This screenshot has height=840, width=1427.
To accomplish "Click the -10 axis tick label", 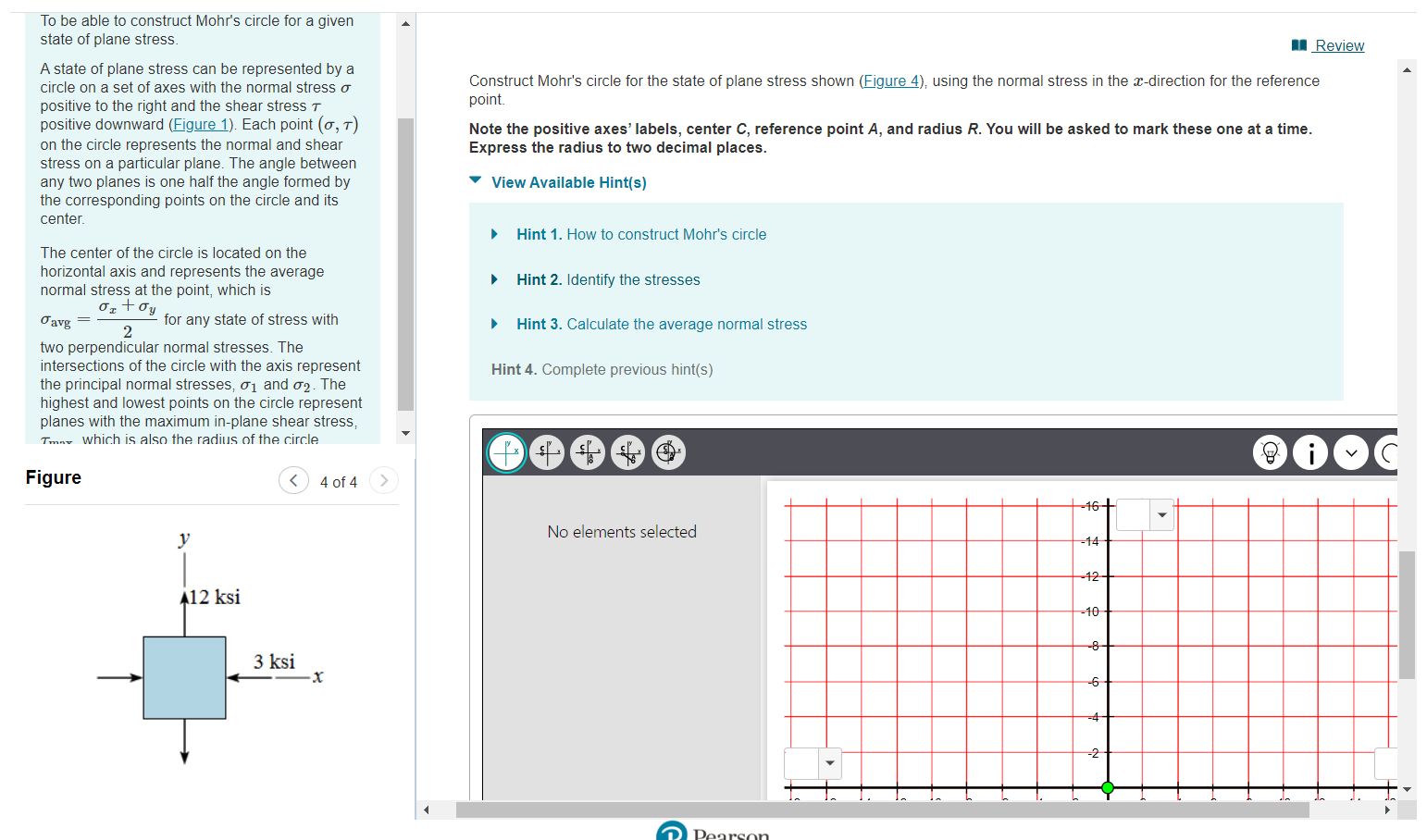I will [1090, 611].
